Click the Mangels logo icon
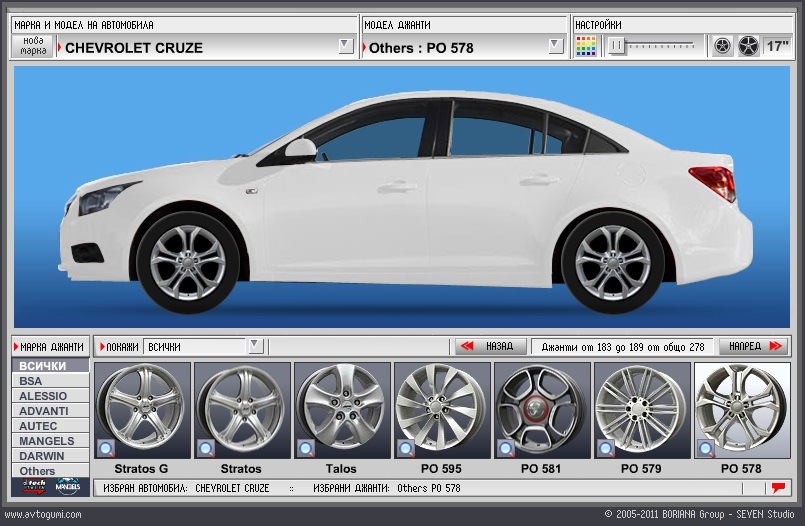805x526 pixels. (68, 486)
